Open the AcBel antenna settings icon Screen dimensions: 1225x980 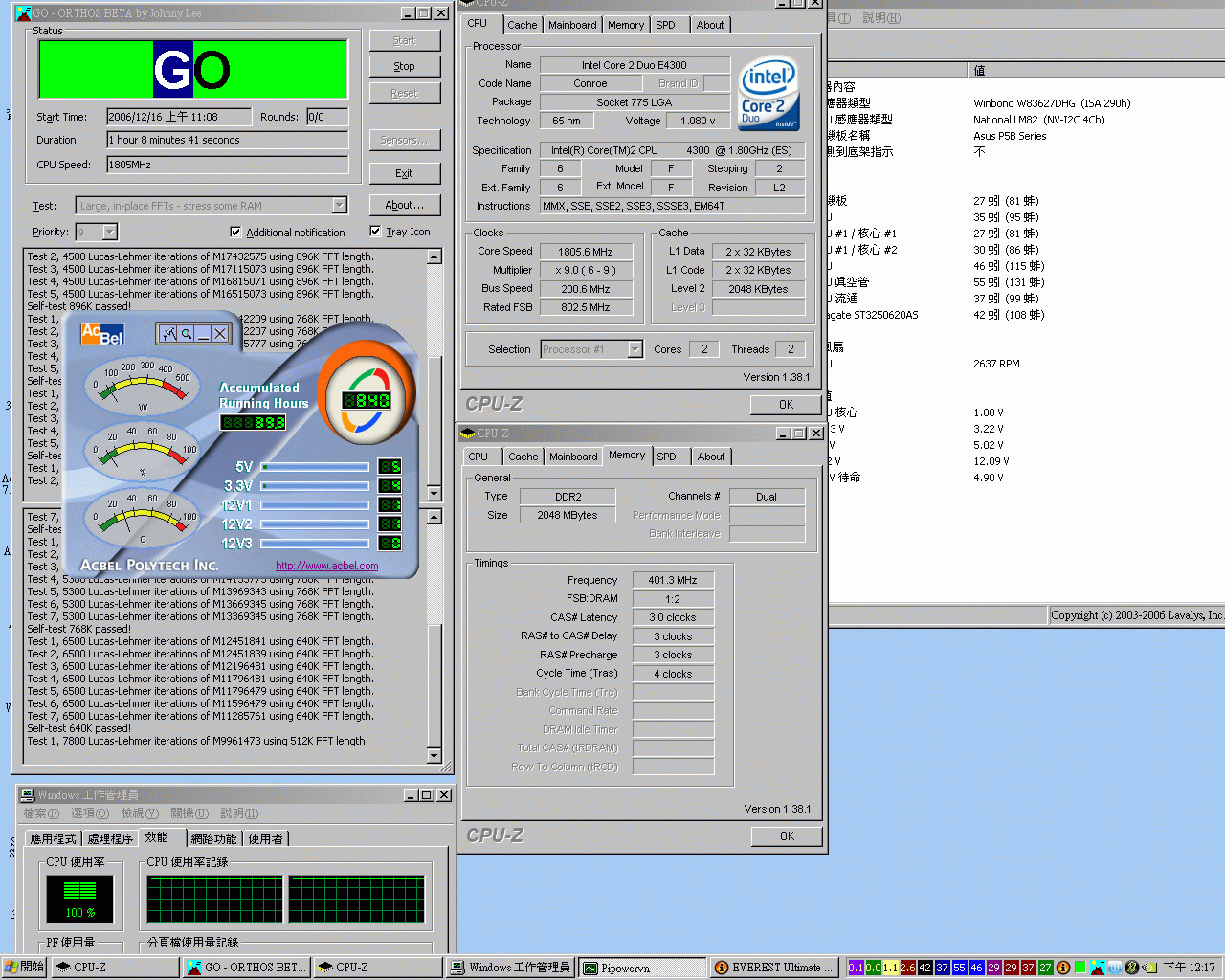(x=168, y=333)
